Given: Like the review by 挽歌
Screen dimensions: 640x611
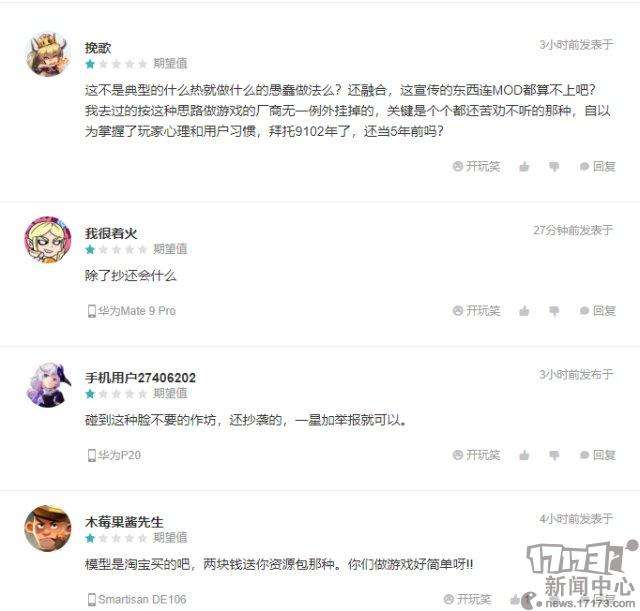Looking at the screenshot, I should (524, 166).
